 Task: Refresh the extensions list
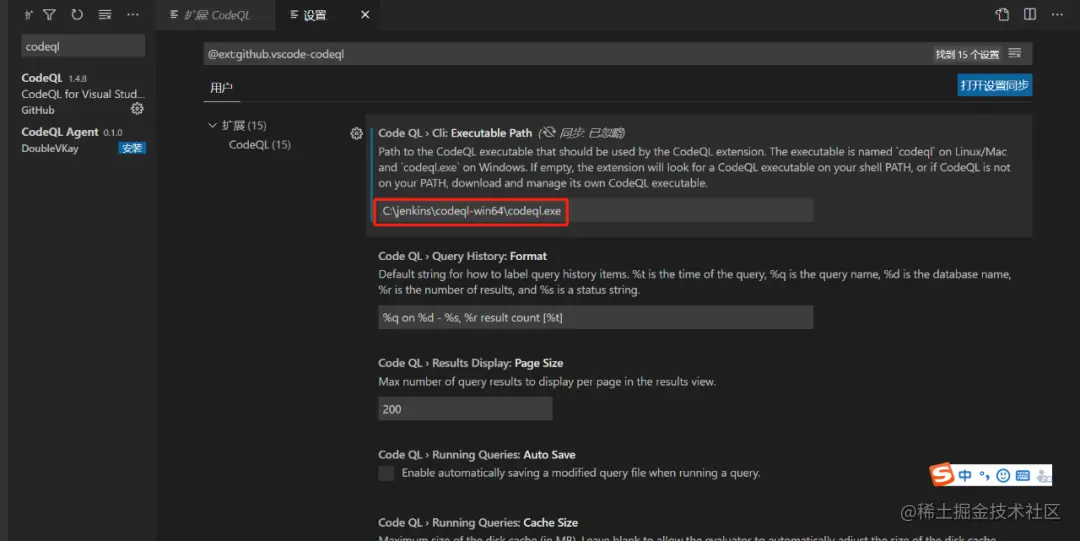[77, 14]
